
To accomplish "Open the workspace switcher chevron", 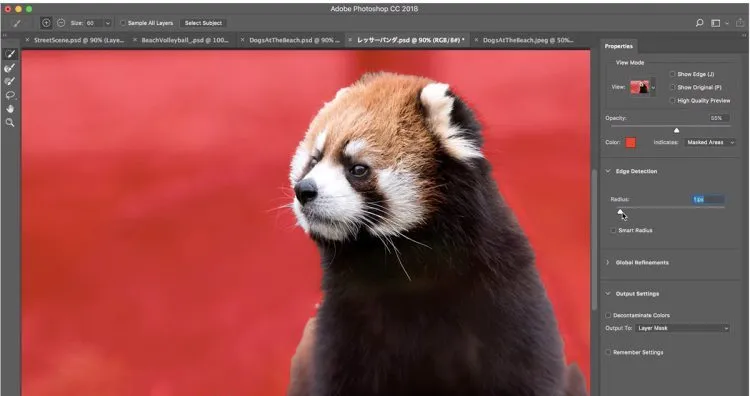I will 727,23.
